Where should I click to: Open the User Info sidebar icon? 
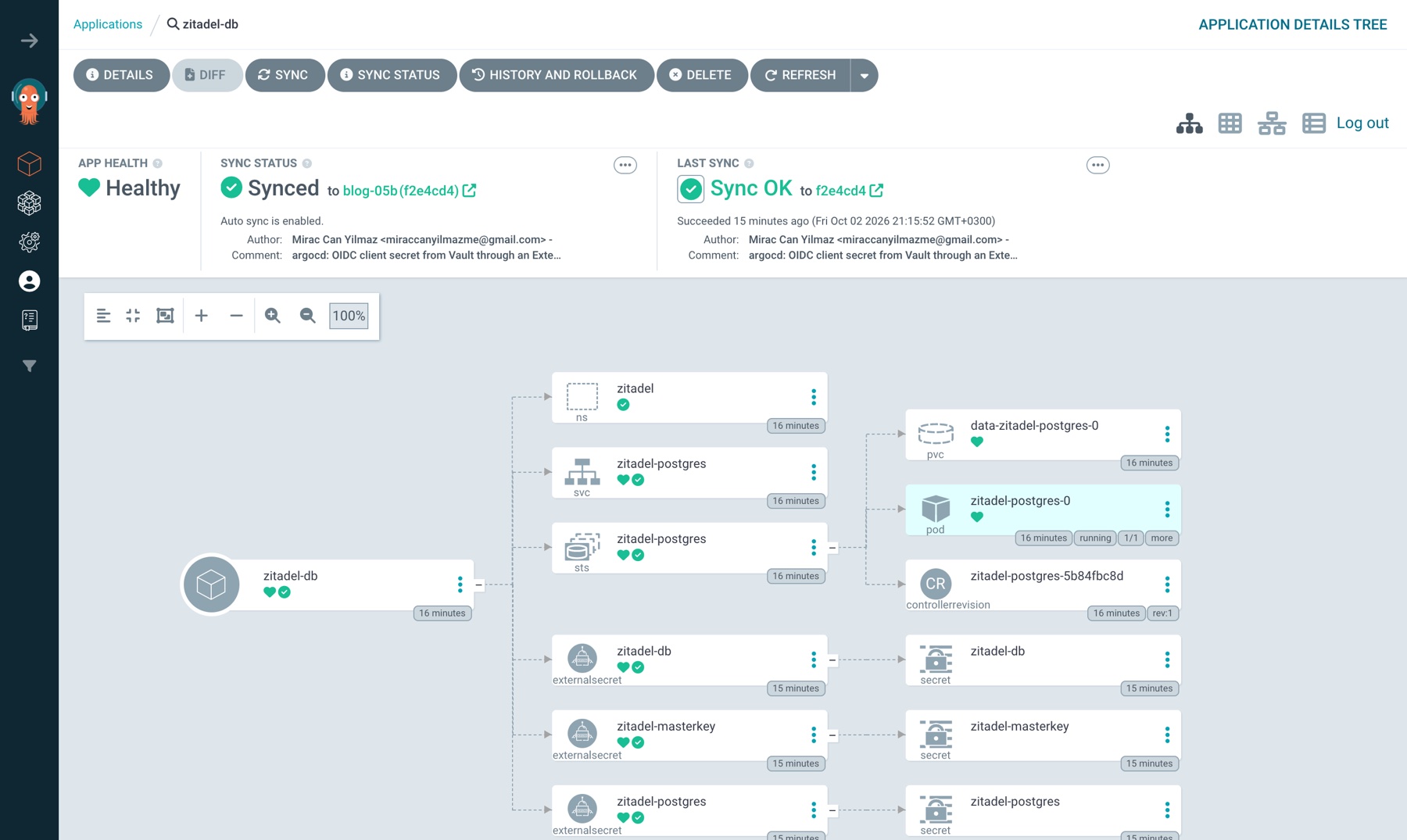29,281
